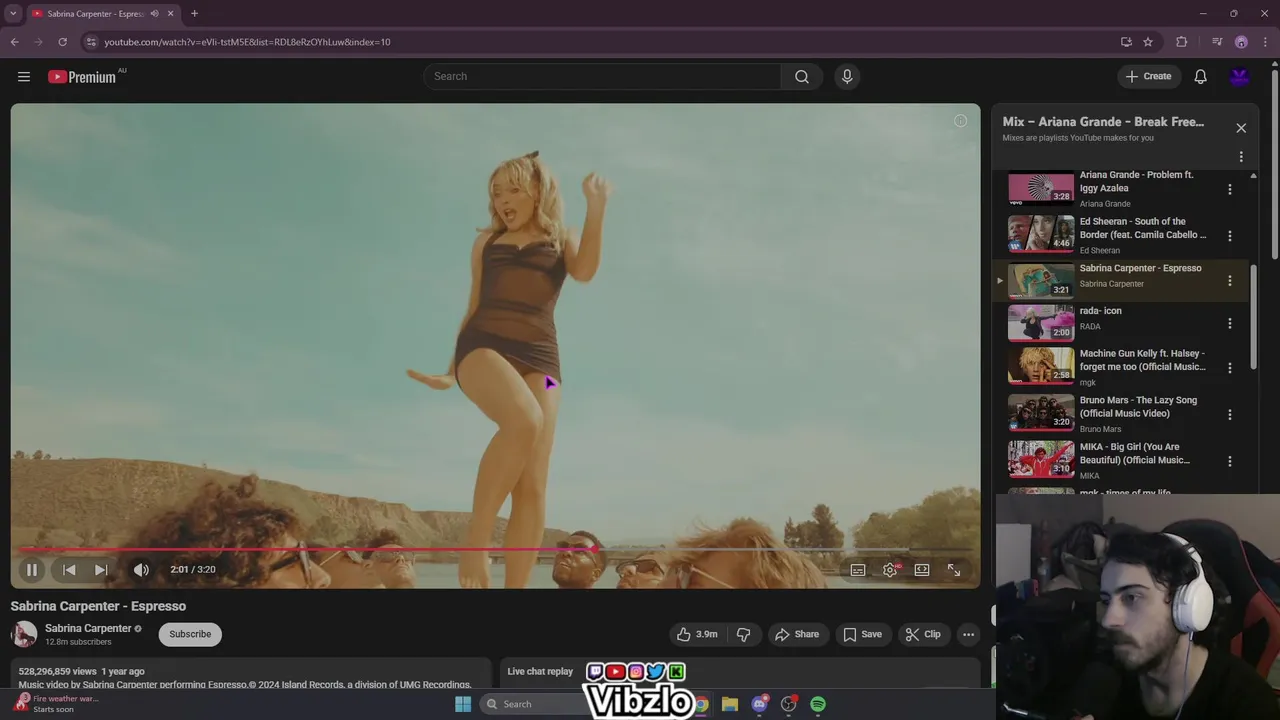The height and width of the screenshot is (720, 1280).
Task: Open browser media control icon
Action: [1217, 42]
